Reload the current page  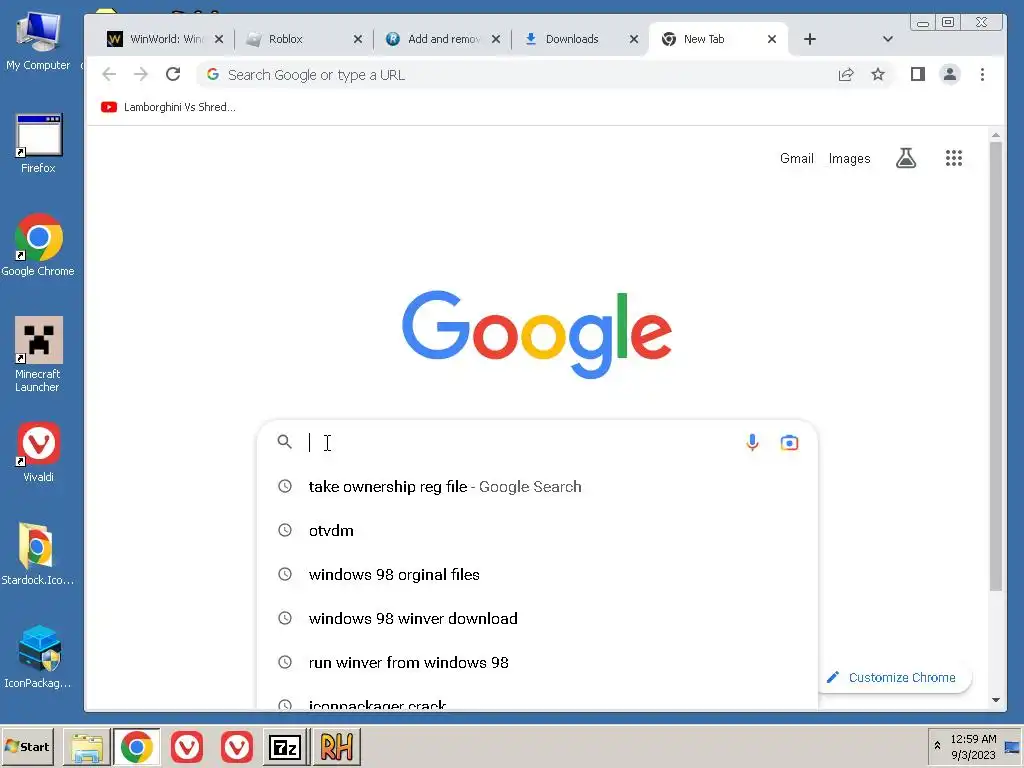pyautogui.click(x=173, y=74)
